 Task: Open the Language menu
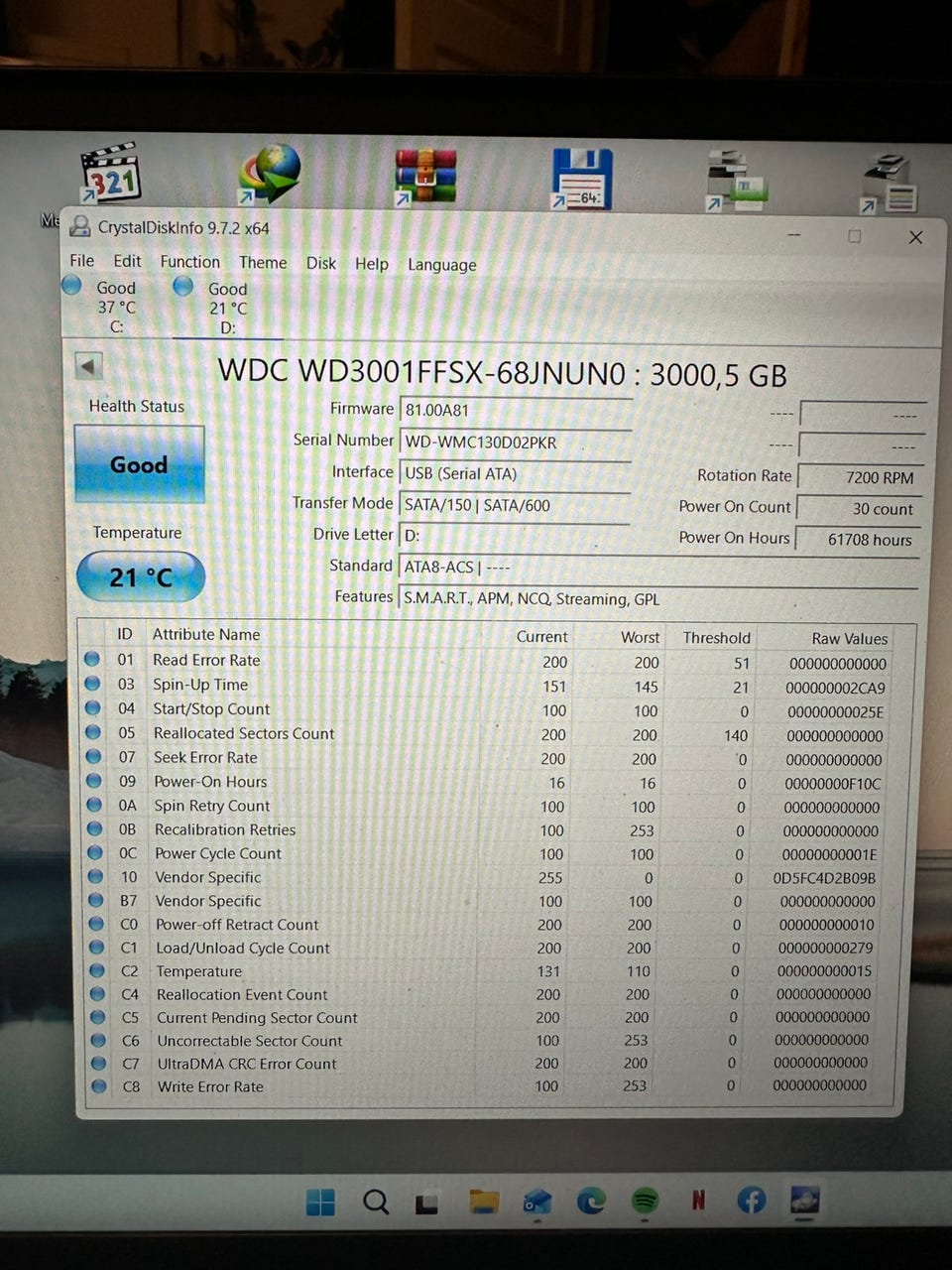tap(441, 265)
